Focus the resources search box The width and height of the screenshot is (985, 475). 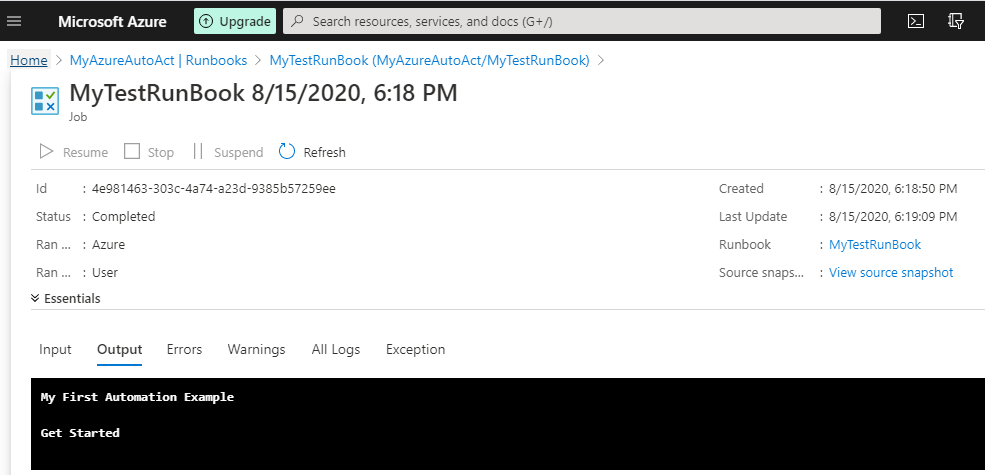(580, 21)
